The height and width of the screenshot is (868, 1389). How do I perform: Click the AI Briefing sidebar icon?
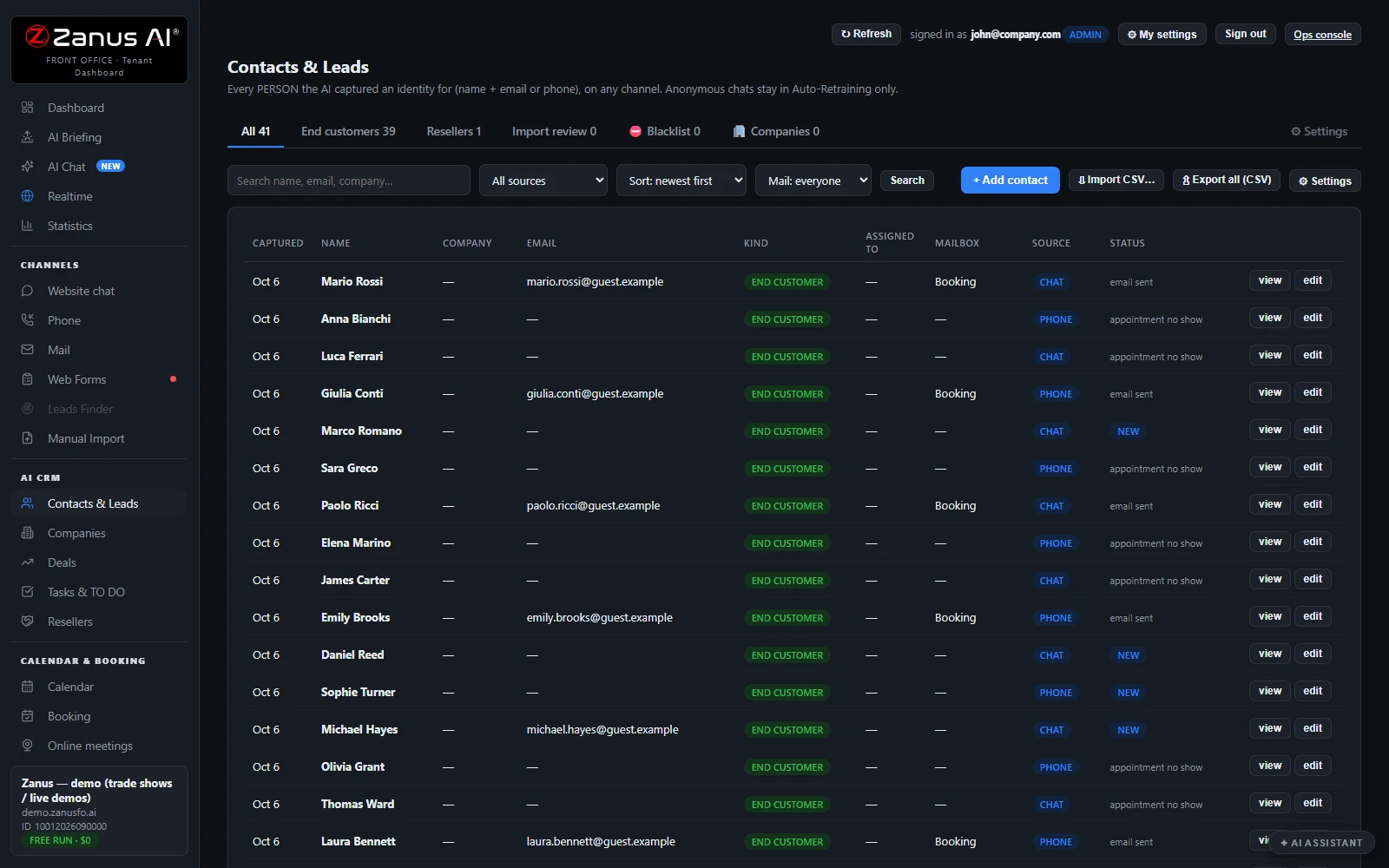point(27,137)
